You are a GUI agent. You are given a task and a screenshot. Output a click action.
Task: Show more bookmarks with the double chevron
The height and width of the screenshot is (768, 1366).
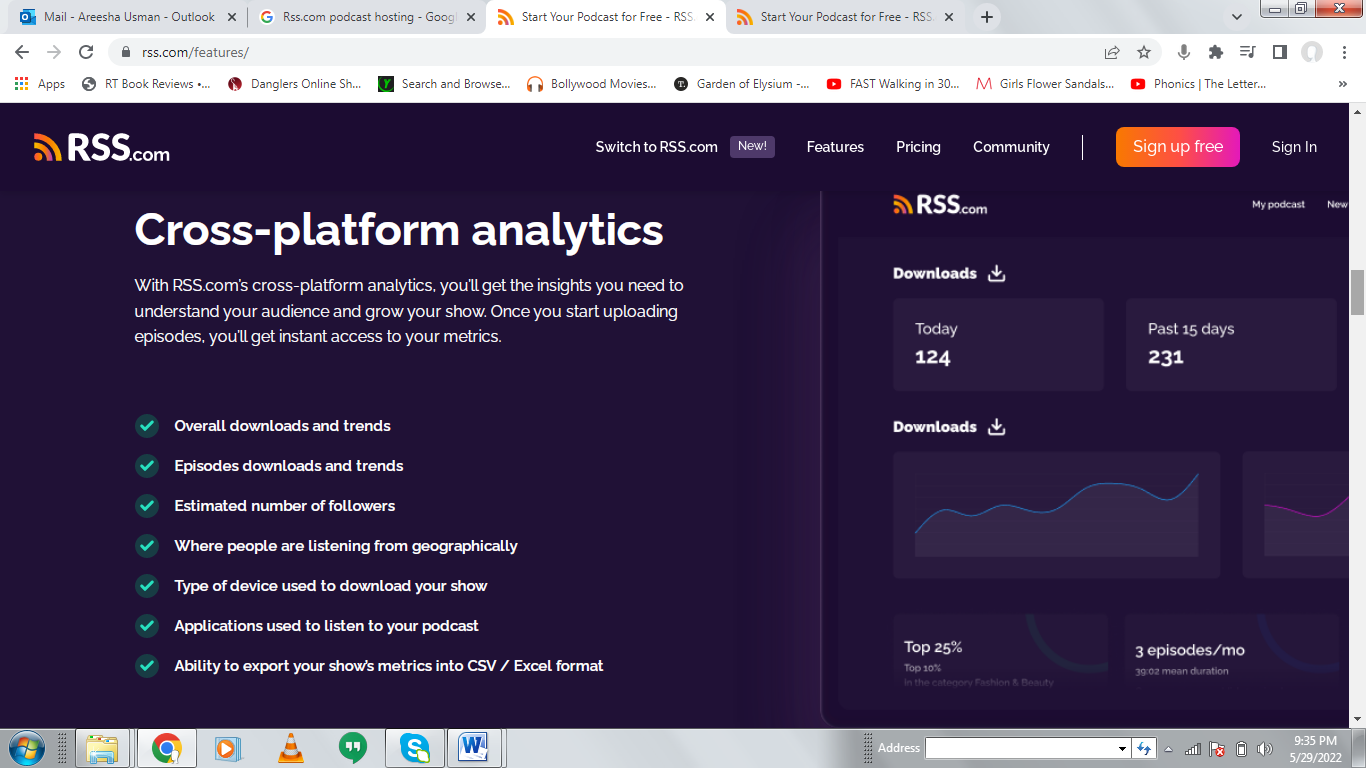pyautogui.click(x=1342, y=84)
